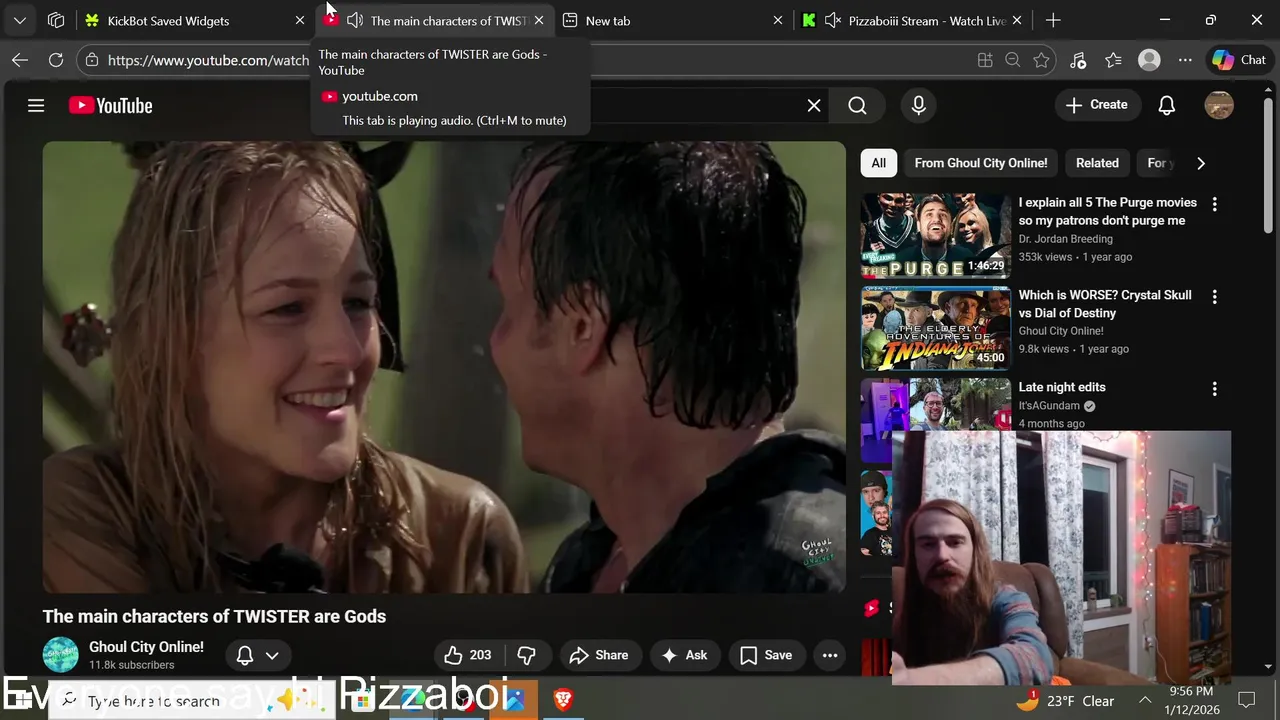The height and width of the screenshot is (720, 1280).
Task: Open Ghoul City Online! channel name link
Action: [146, 647]
